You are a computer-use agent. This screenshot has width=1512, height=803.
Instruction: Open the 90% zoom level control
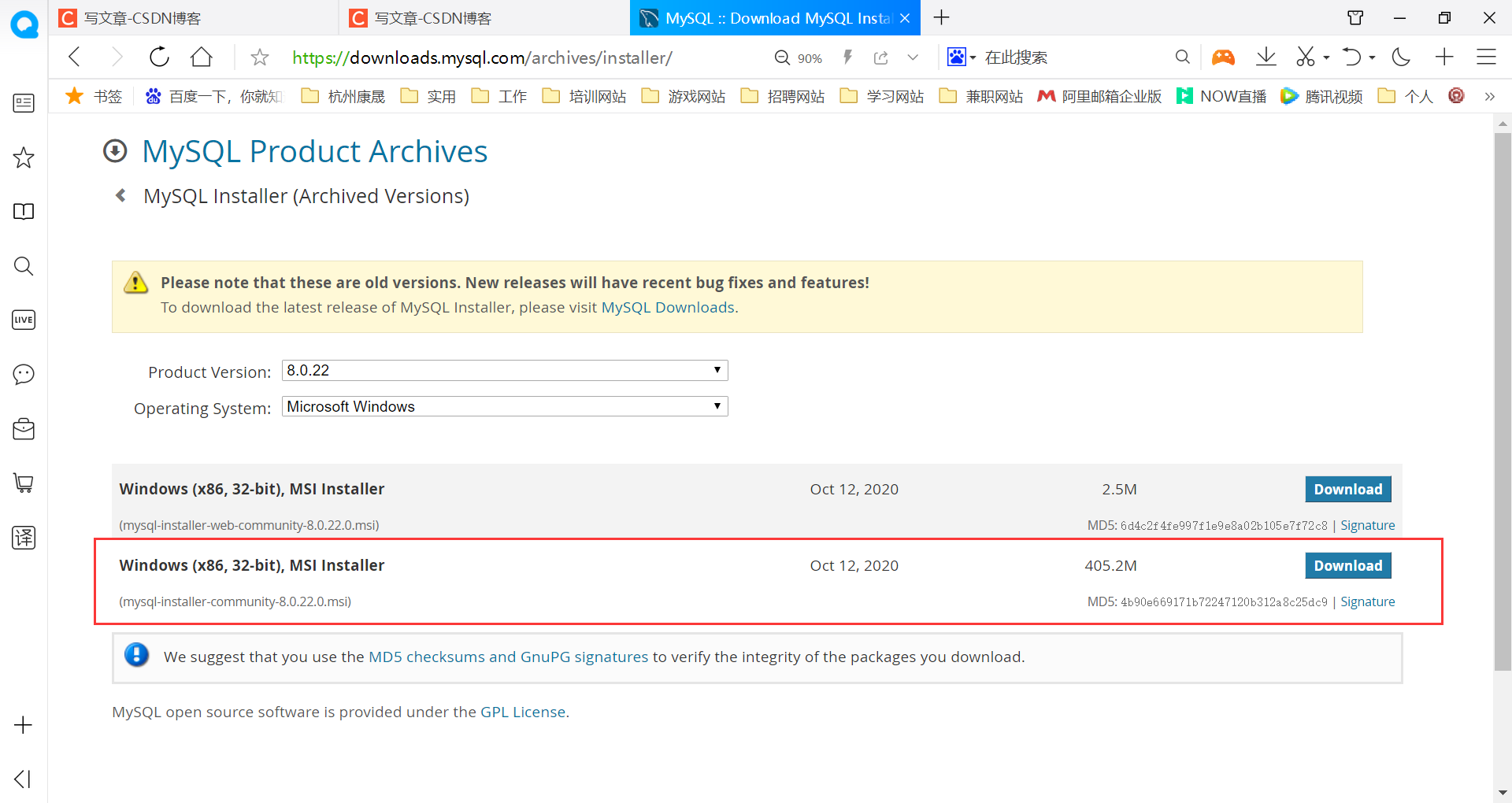tap(799, 57)
